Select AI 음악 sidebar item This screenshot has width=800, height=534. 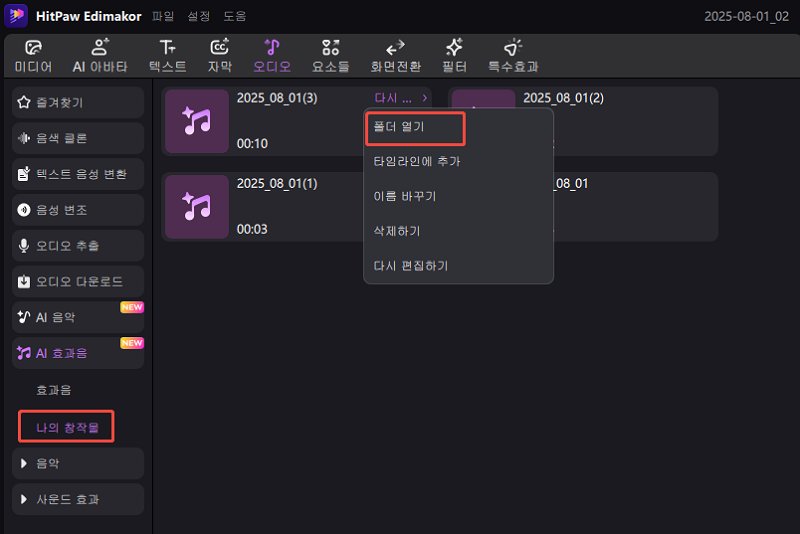pyautogui.click(x=78, y=317)
